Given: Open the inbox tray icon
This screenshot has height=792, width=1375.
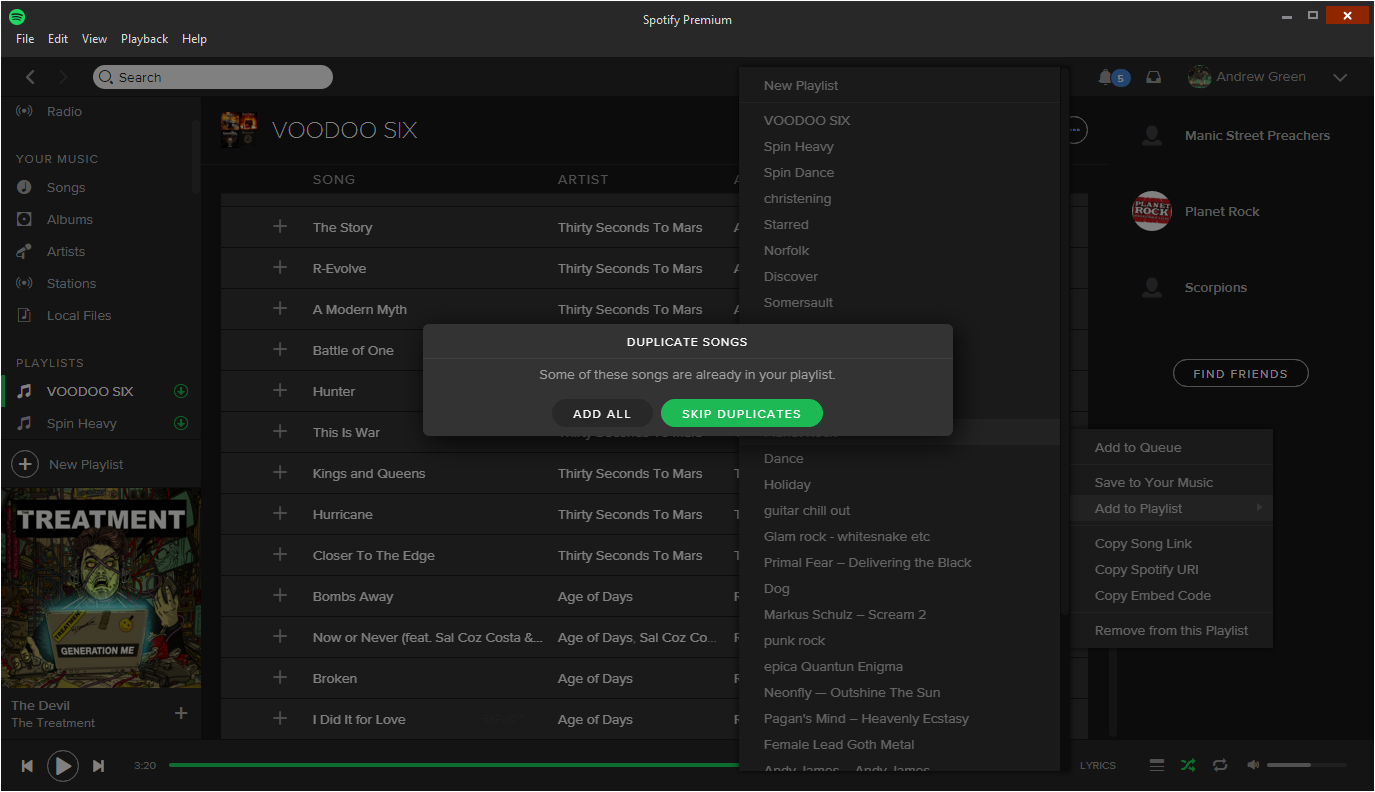Looking at the screenshot, I should [1153, 77].
